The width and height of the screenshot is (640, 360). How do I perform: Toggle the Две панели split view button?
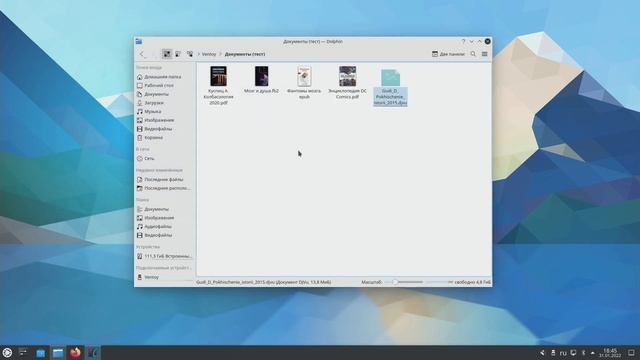pos(448,54)
